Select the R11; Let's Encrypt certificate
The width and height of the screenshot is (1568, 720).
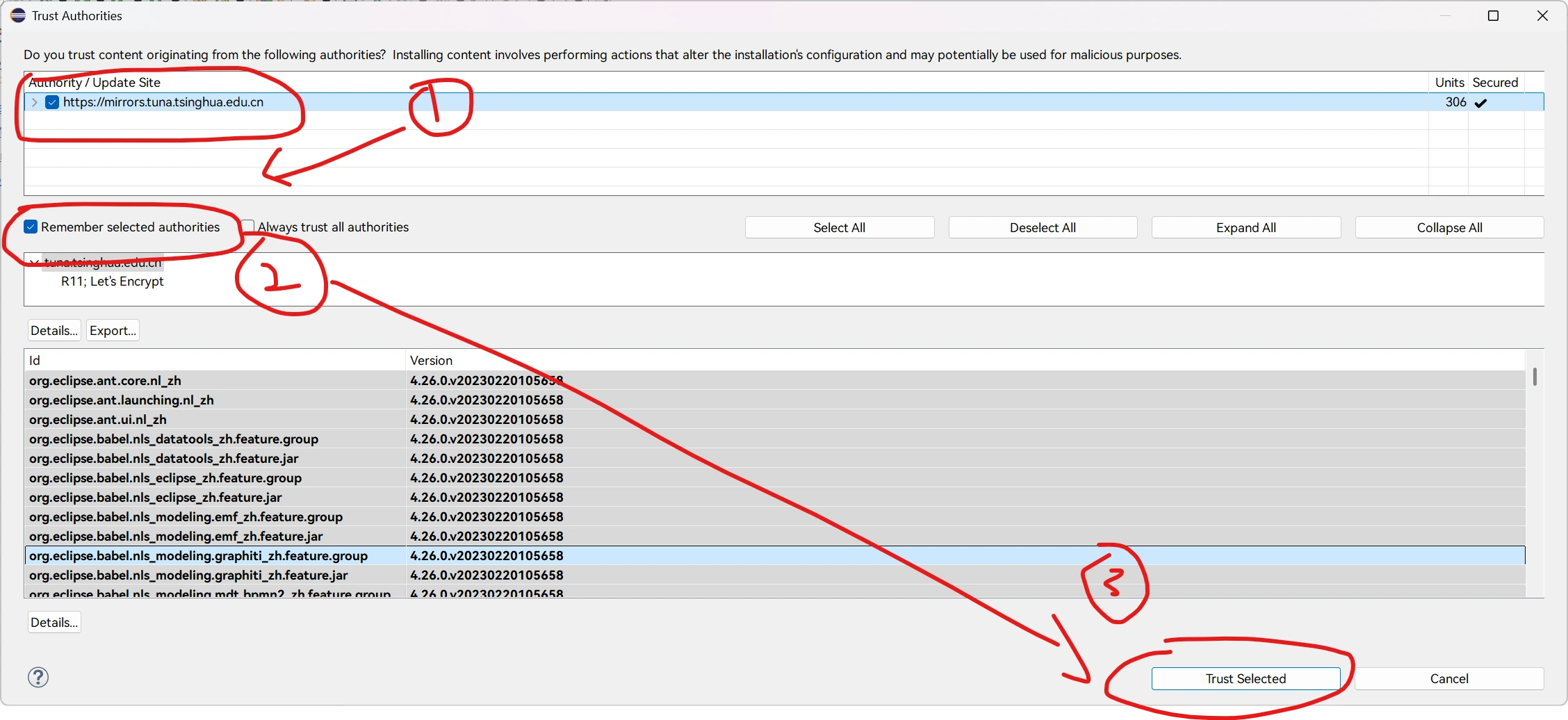pyautogui.click(x=113, y=281)
